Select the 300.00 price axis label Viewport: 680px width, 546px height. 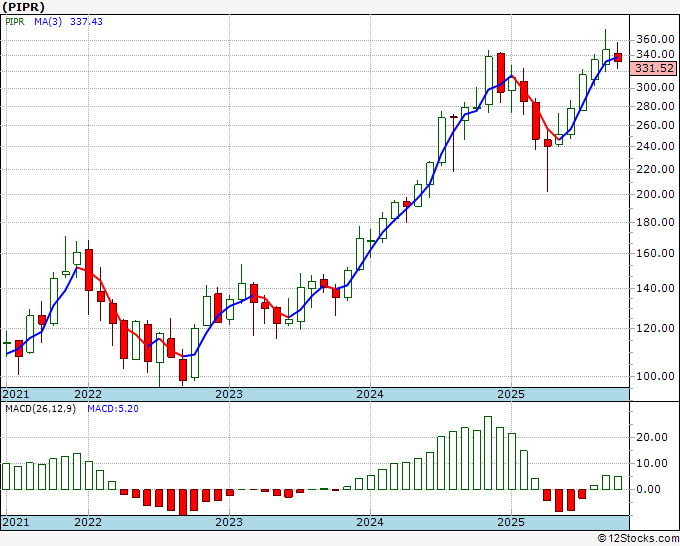pyautogui.click(x=655, y=88)
